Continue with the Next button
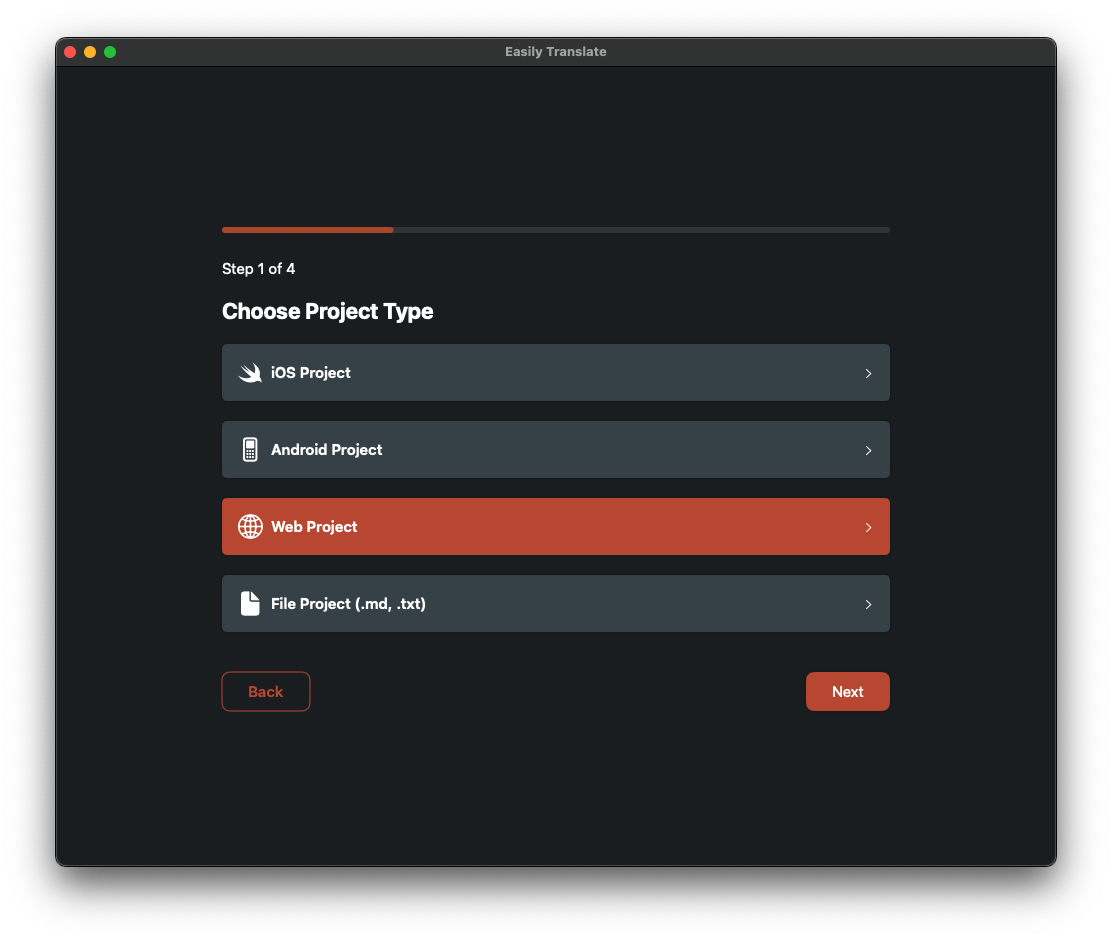 pos(847,692)
